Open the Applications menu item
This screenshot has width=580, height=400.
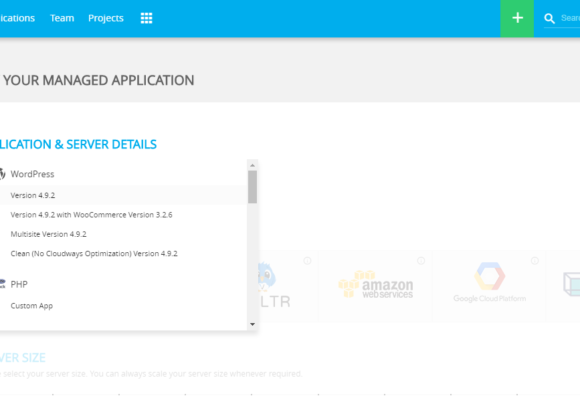17,18
